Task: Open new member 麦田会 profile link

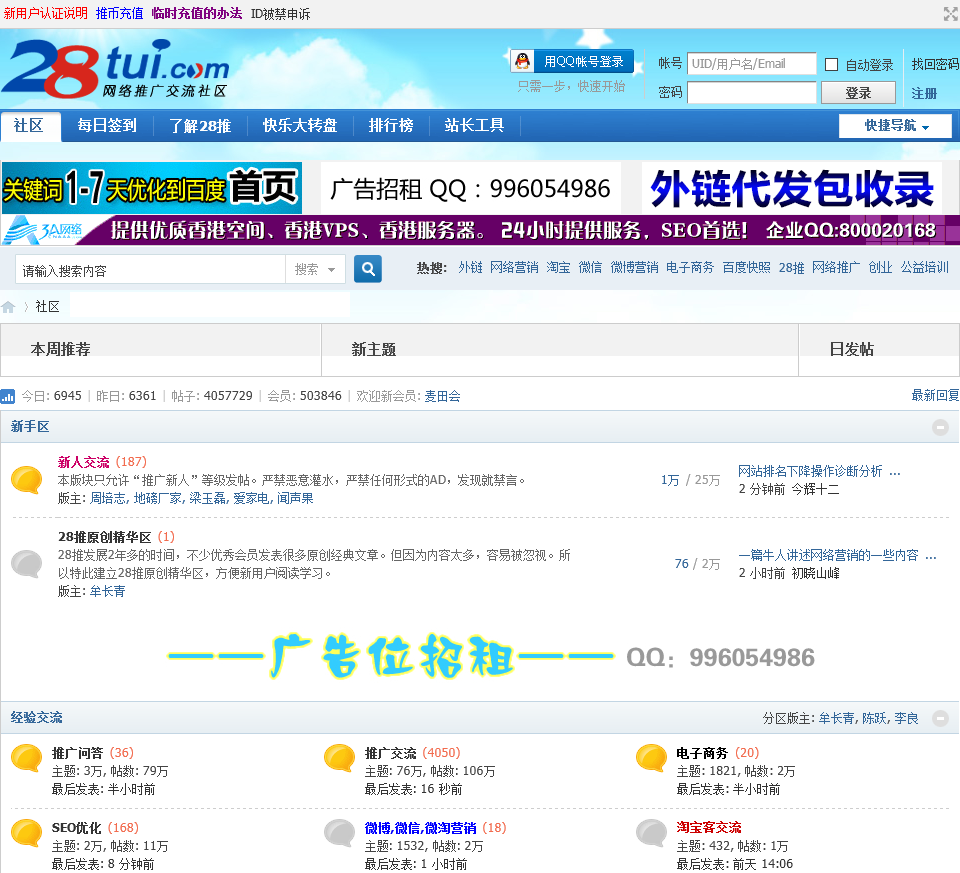Action: 442,396
